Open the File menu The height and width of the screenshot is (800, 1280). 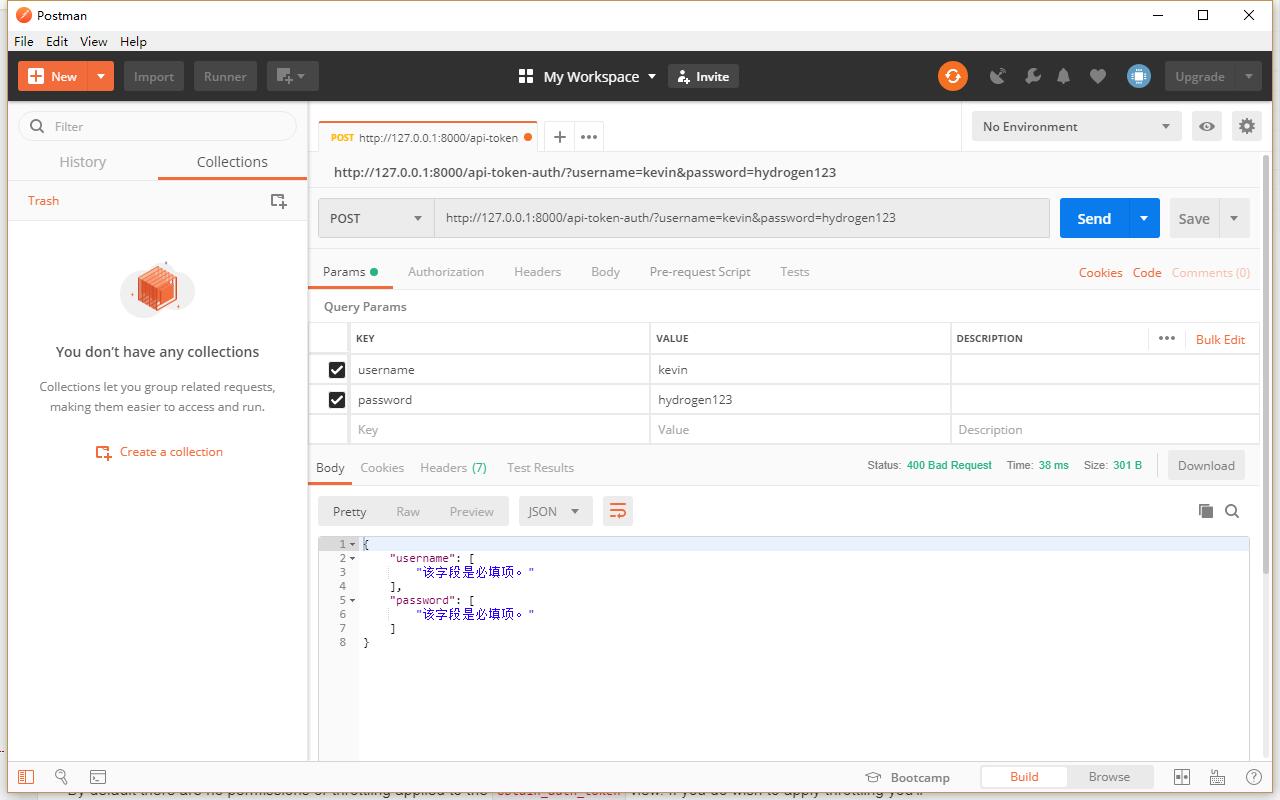(24, 41)
